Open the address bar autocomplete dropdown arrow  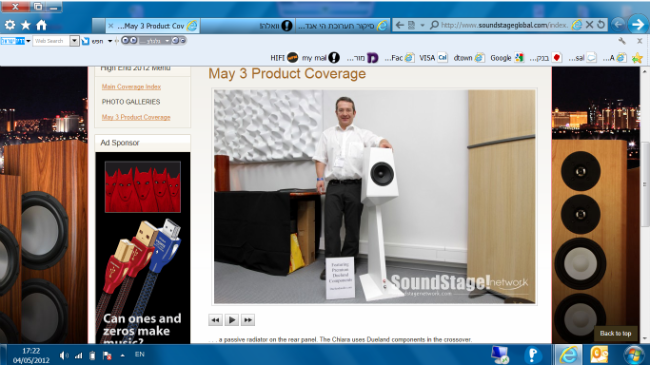coord(422,25)
